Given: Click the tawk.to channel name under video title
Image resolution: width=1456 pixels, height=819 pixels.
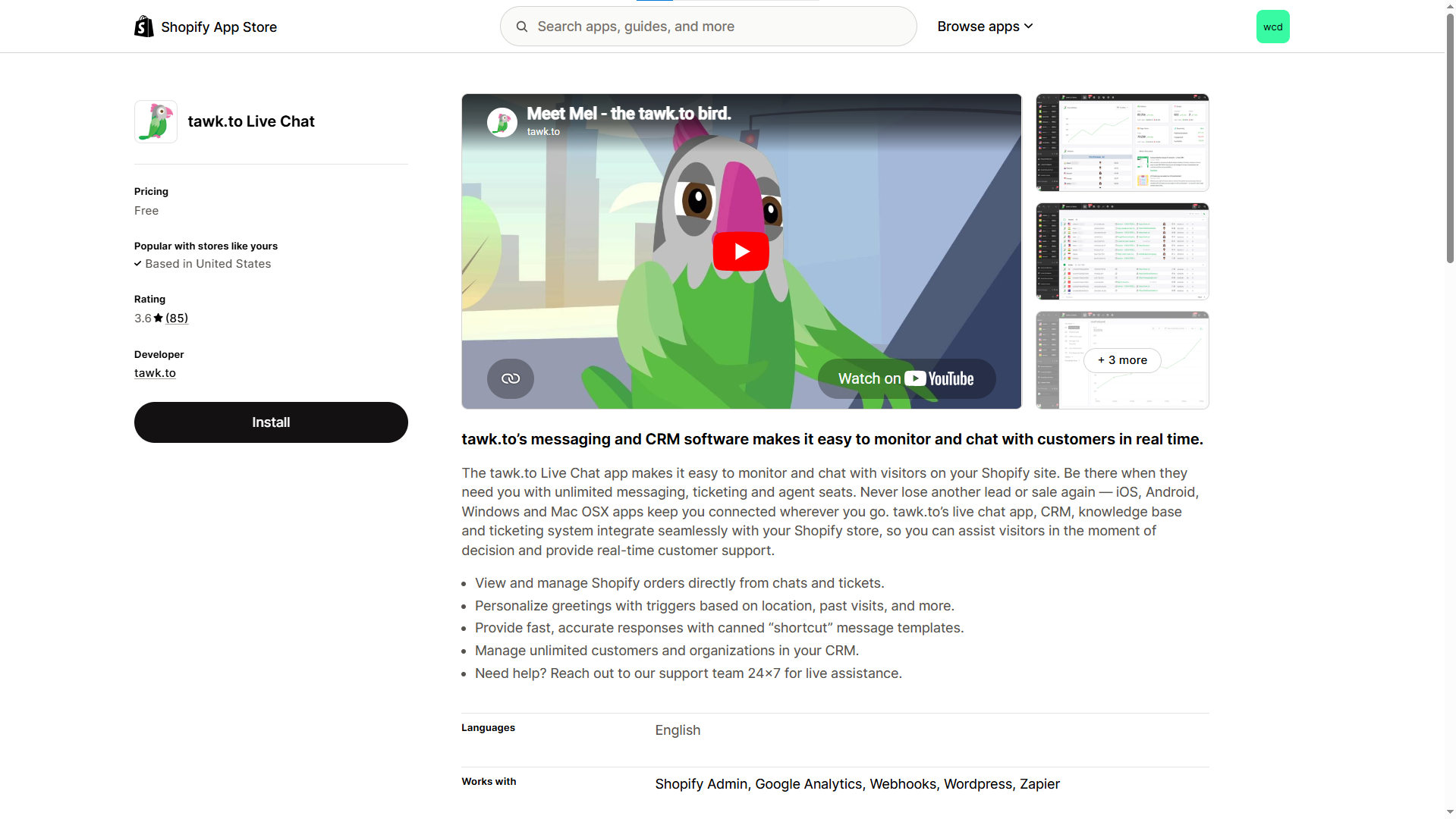Looking at the screenshot, I should (543, 132).
